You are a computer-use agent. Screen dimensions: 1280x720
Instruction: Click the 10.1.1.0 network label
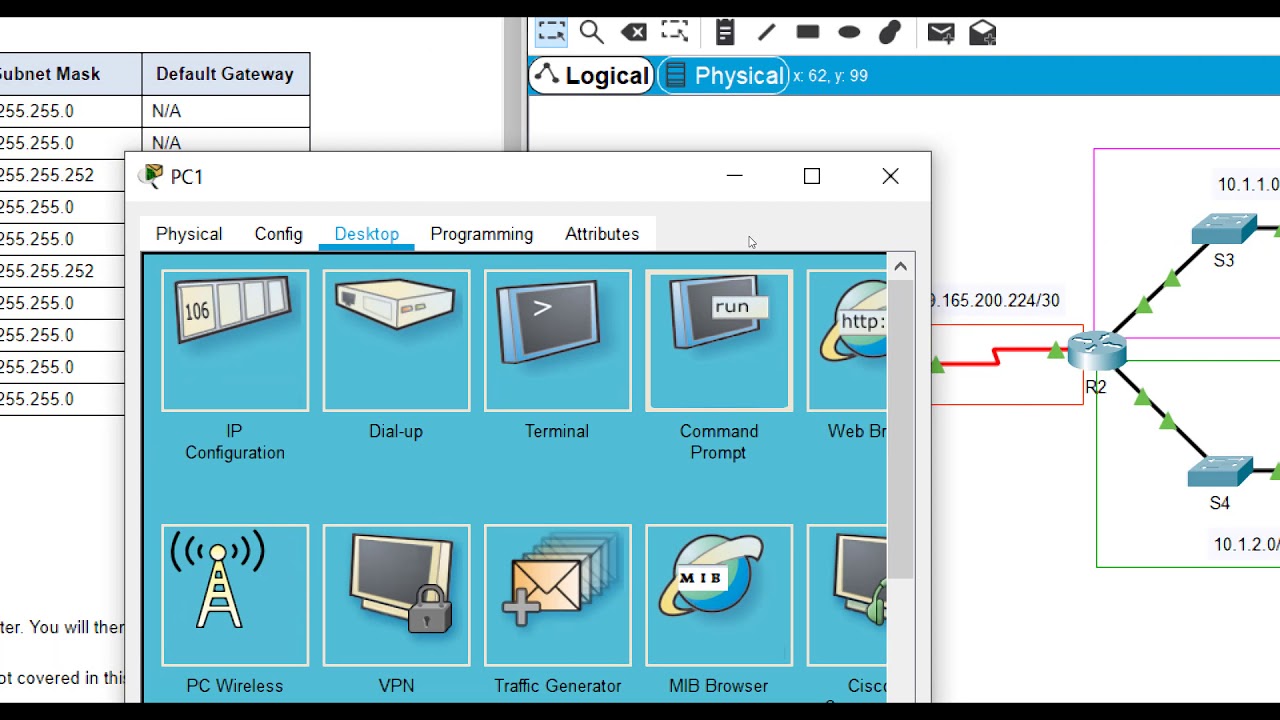pos(1248,184)
